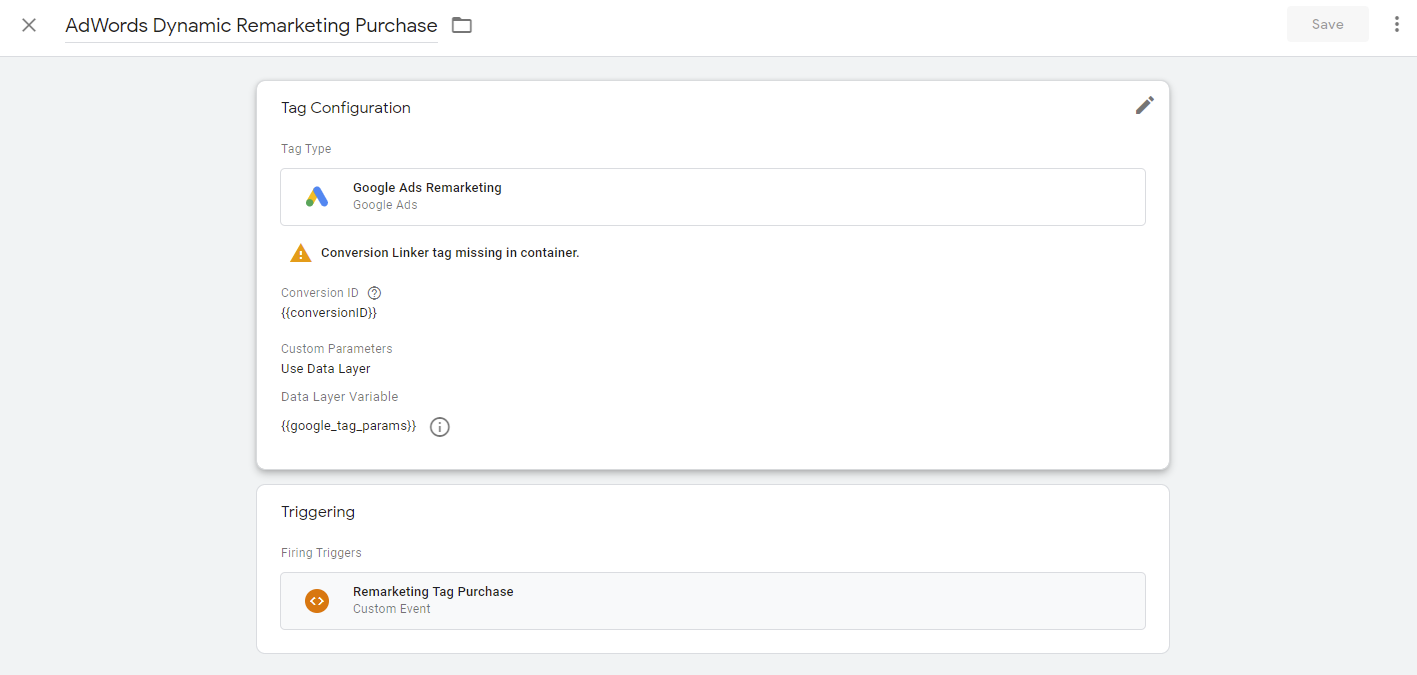Screen dimensions: 1417x675
Task: Click the Firing Triggers label
Action: point(321,553)
